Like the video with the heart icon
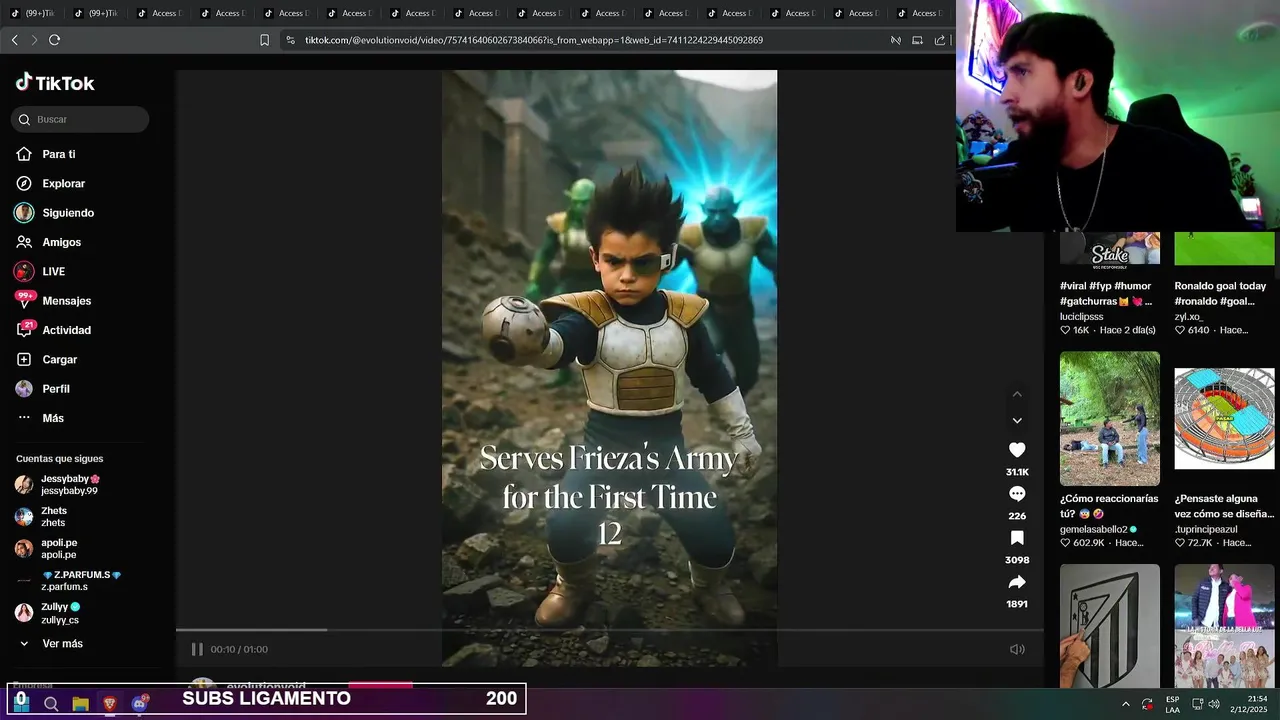 pos(1017,450)
